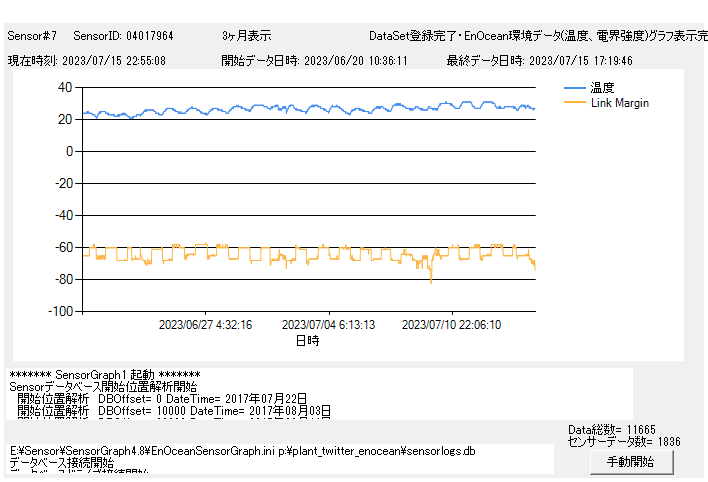Click the DataSet登録完了 status message
Screen dimensions: 708x482
[536, 35]
